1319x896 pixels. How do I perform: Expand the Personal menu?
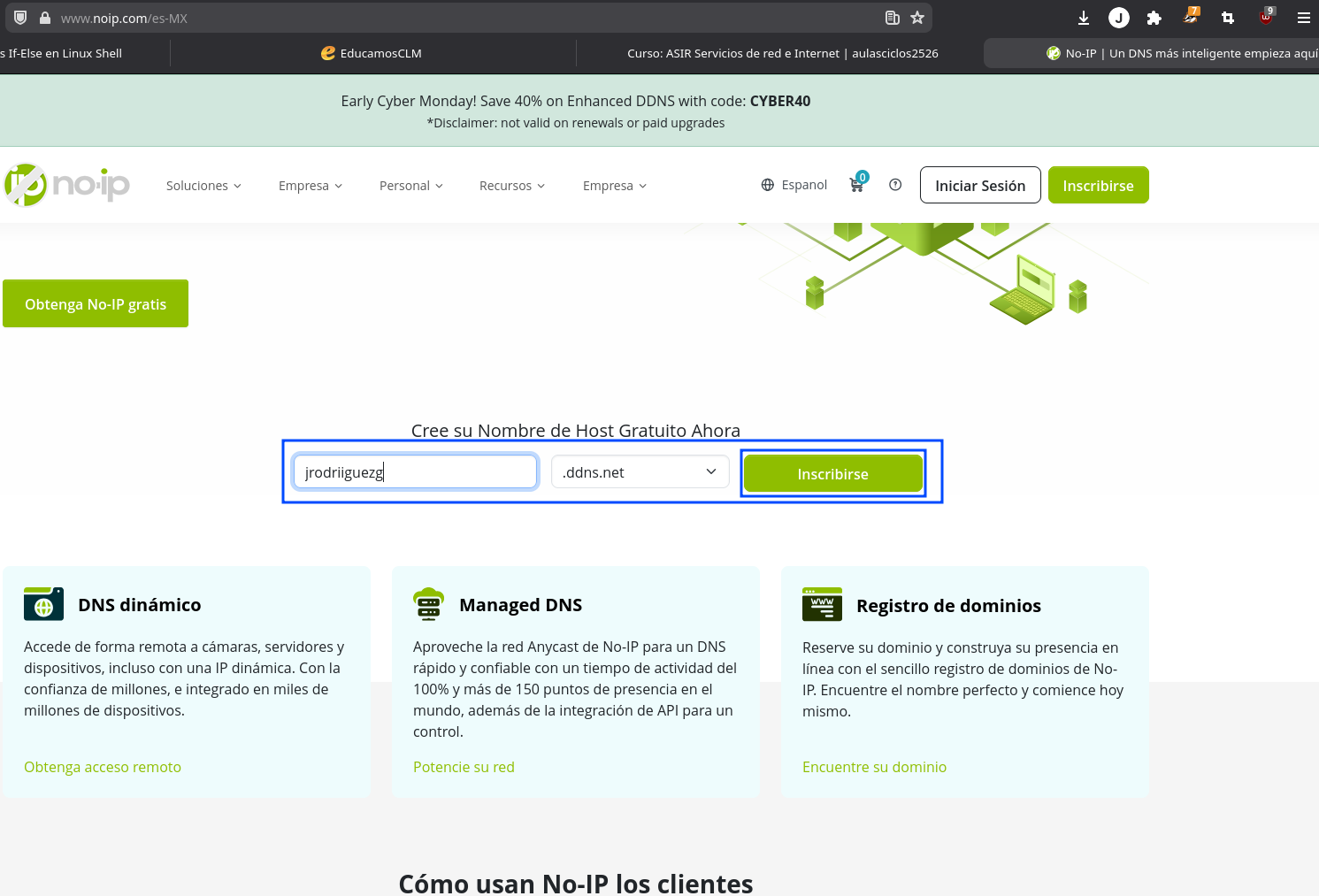[x=411, y=186]
